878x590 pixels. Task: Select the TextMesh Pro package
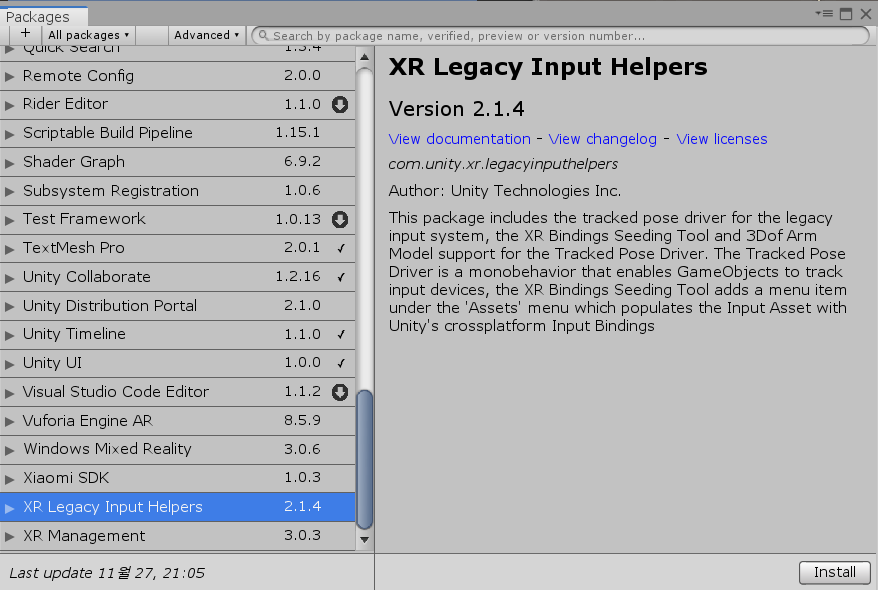click(x=178, y=248)
